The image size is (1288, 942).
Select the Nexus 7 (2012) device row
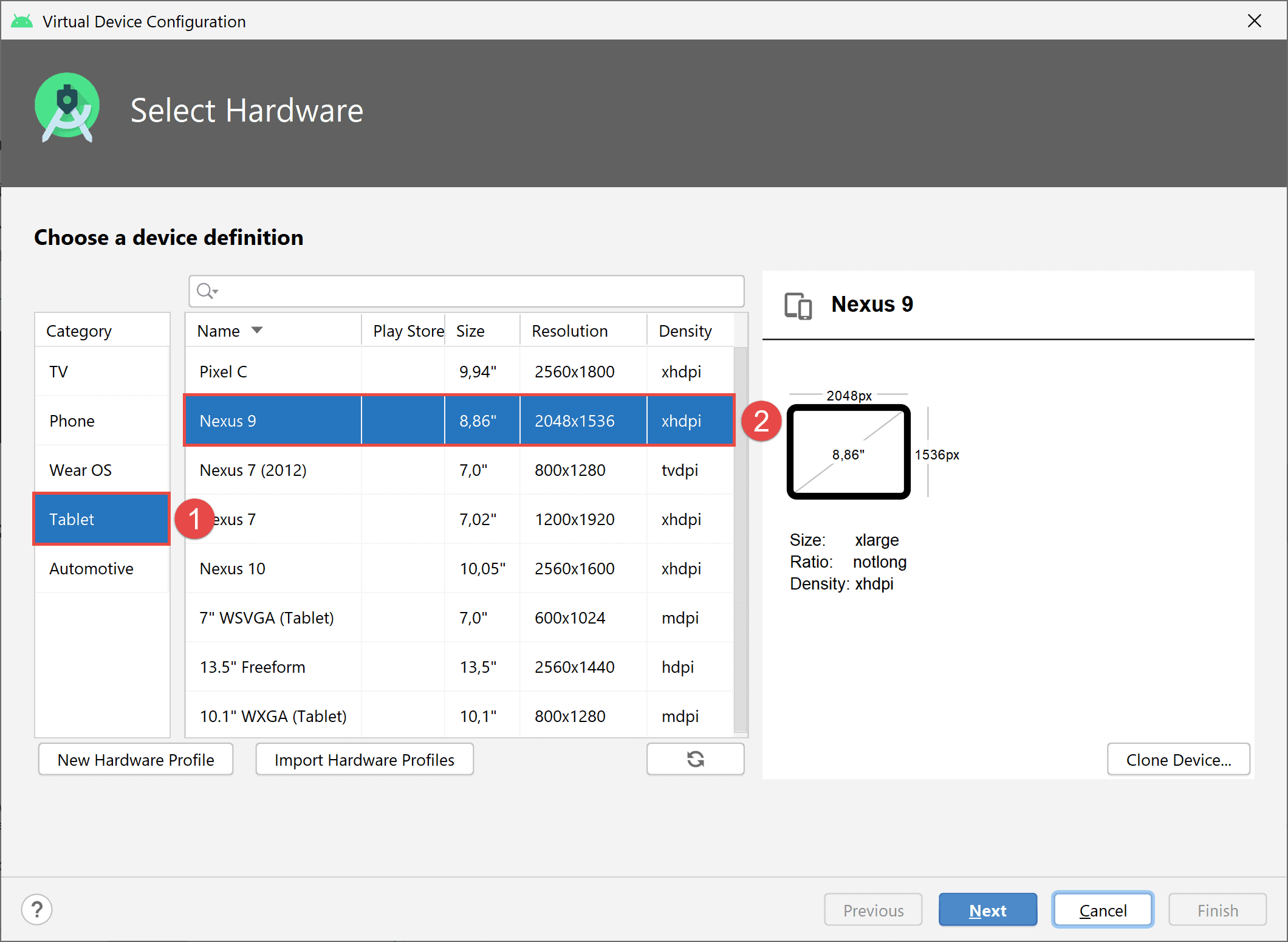click(x=459, y=470)
